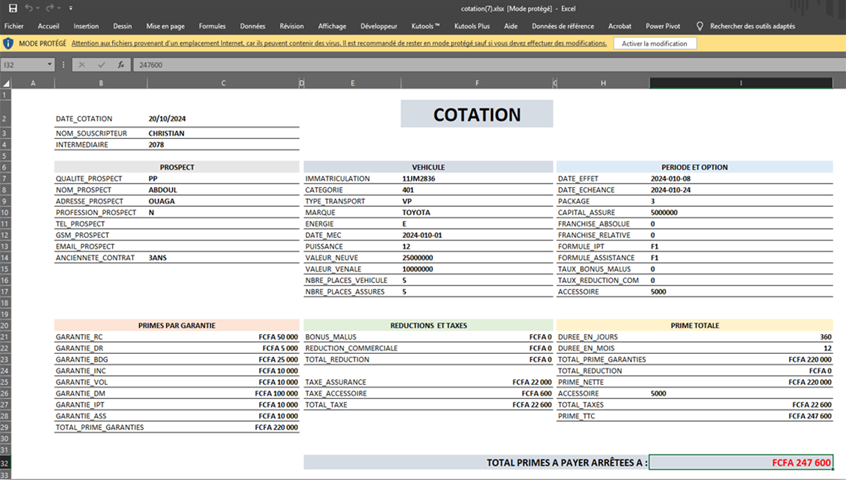Open the Fichier menu tab
Screen dimensions: 846x480
[x=14, y=26]
